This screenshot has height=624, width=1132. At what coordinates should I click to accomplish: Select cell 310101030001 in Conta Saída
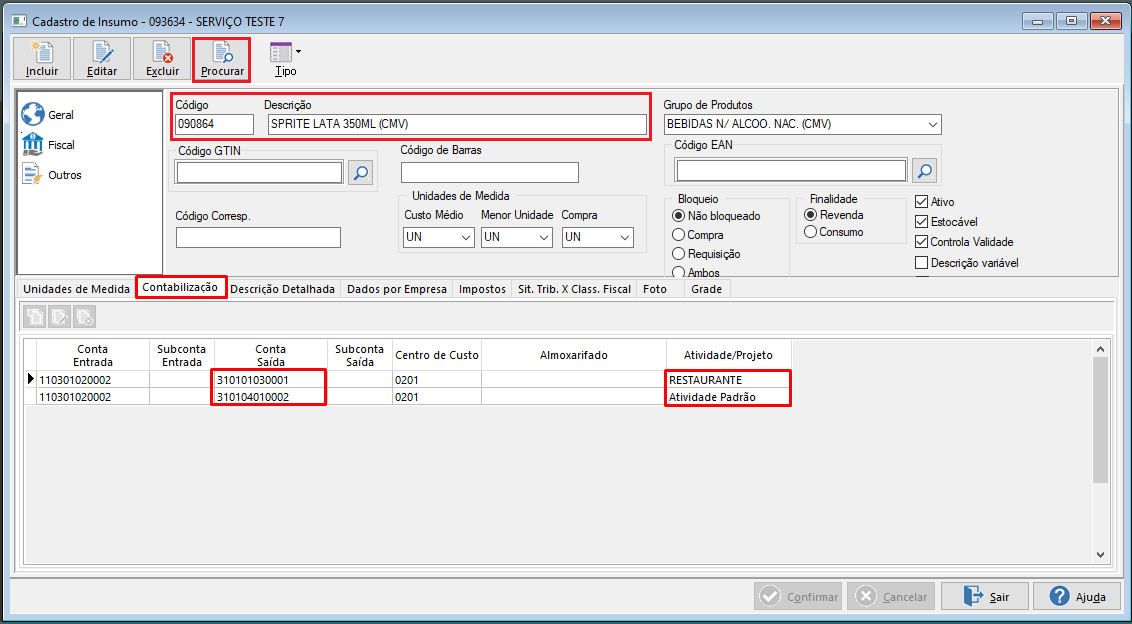tap(271, 380)
